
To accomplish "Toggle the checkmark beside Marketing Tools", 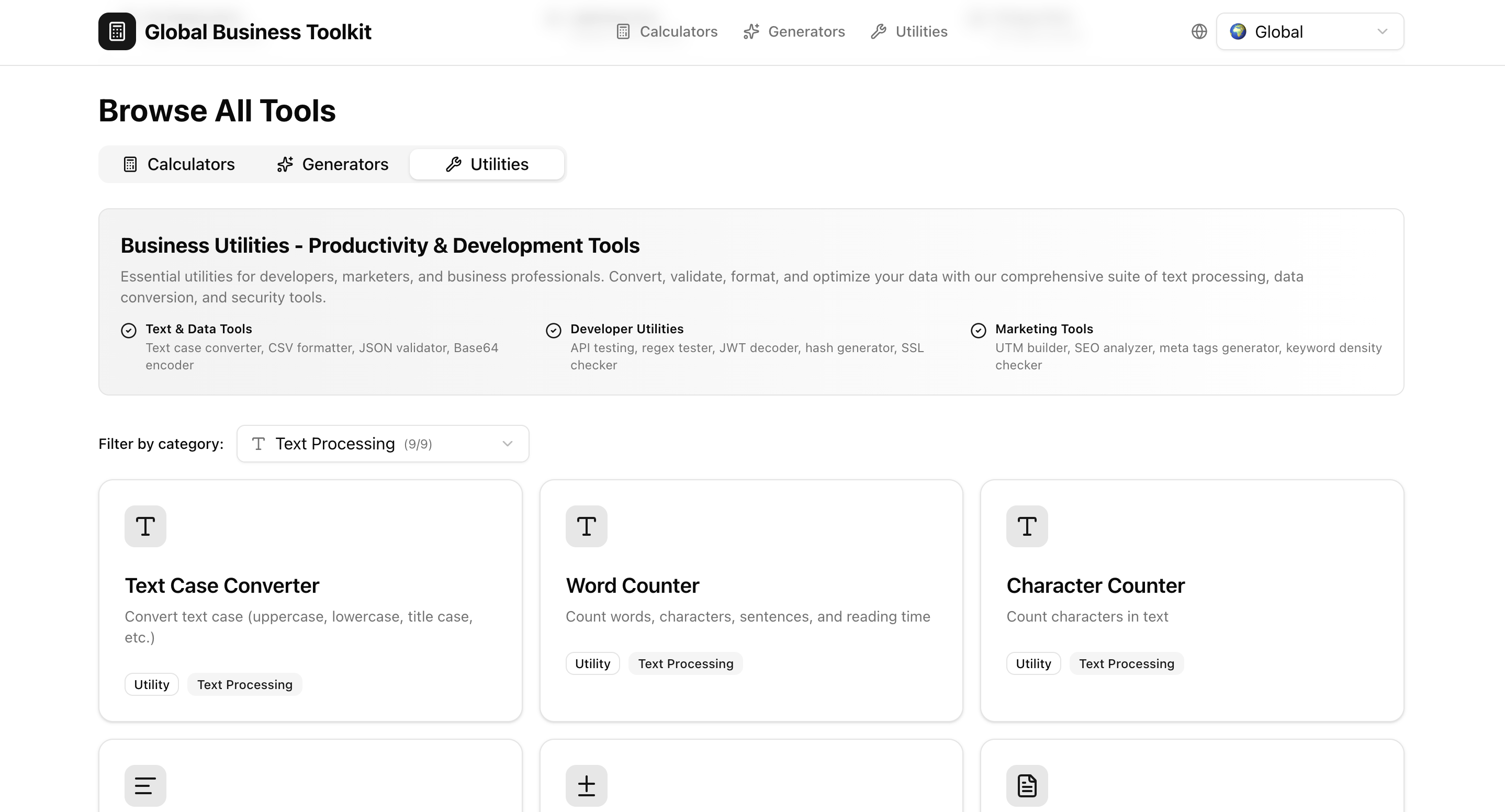I will tap(979, 331).
